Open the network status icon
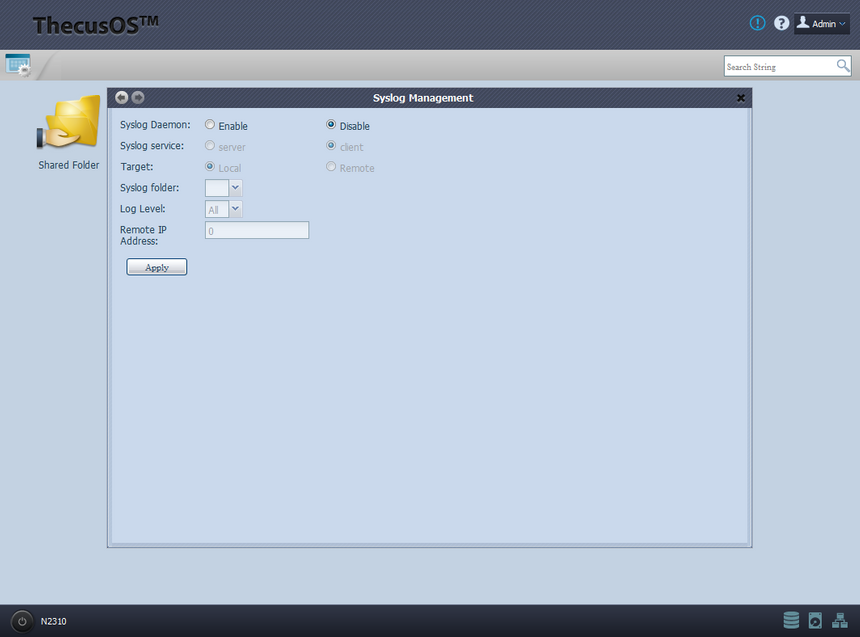Screen dimensions: 860x637 click(x=839, y=620)
